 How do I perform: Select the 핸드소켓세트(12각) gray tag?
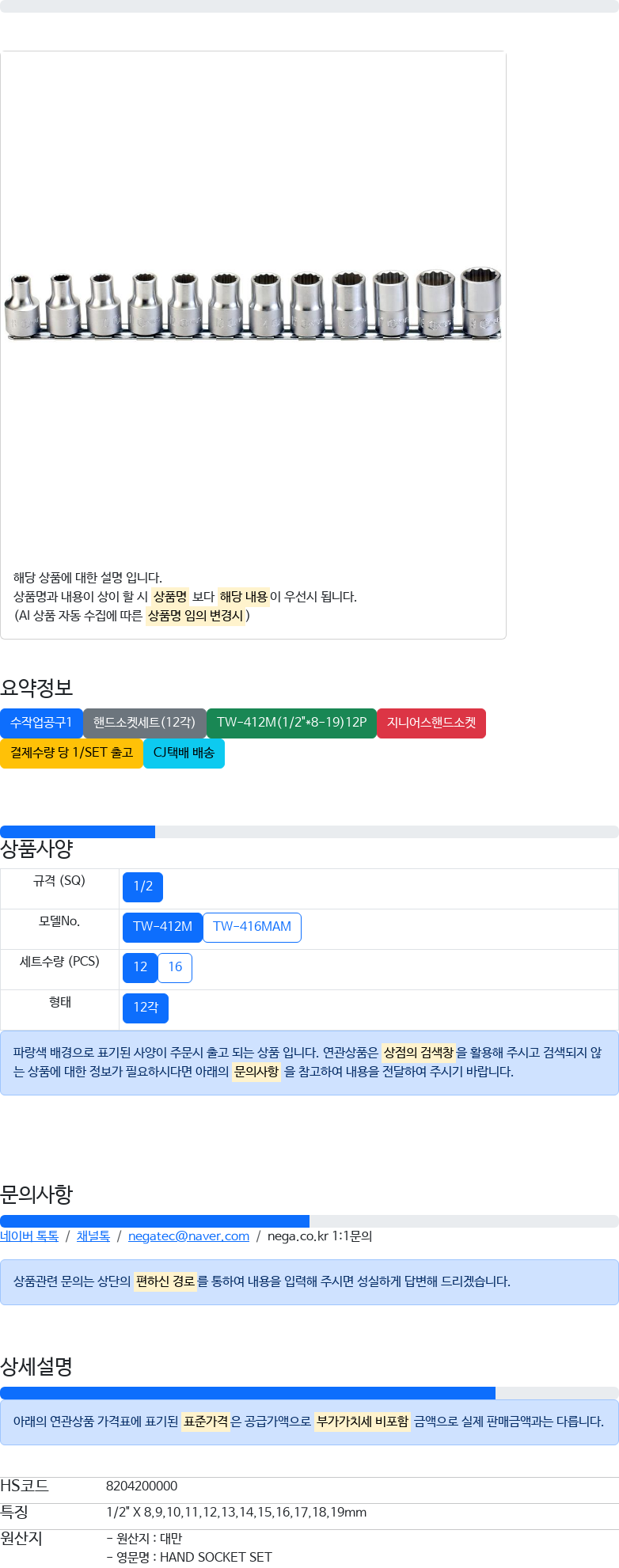click(145, 723)
